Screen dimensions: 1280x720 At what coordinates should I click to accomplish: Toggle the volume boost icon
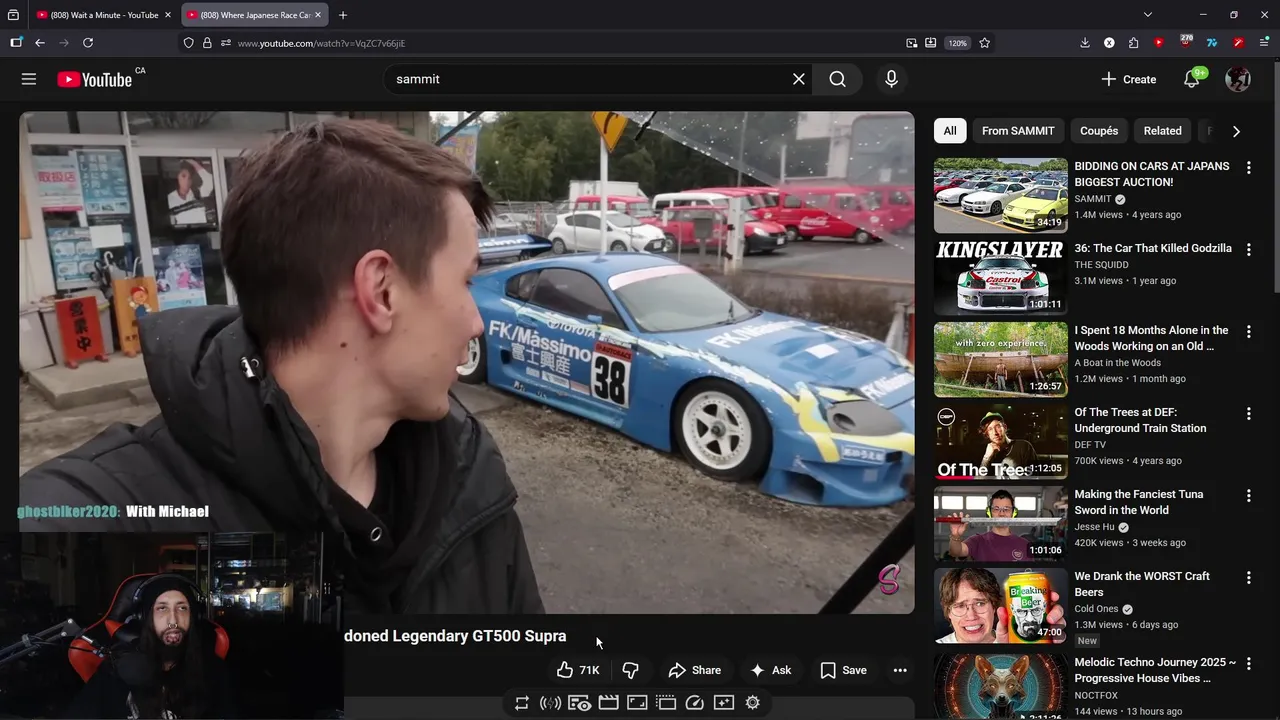pyautogui.click(x=550, y=703)
